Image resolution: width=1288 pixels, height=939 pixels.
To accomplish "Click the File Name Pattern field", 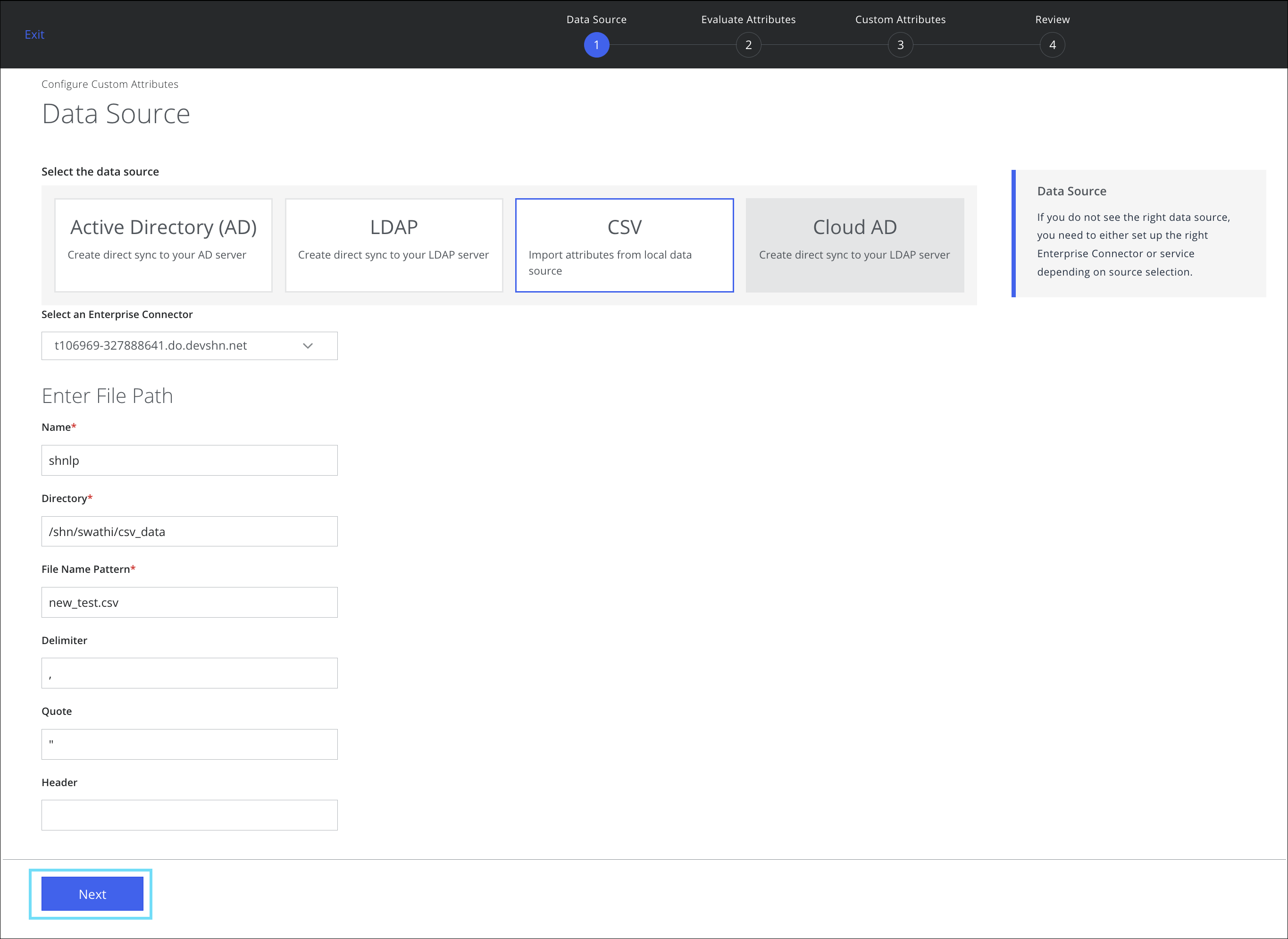I will (189, 602).
